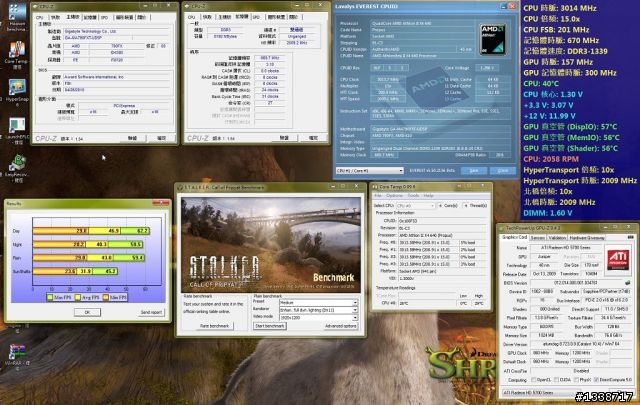Image resolution: width=640 pixels, height=405 pixels.
Task: Open the Hardware Giveaway tab in GPU-Z
Action: (x=587, y=238)
